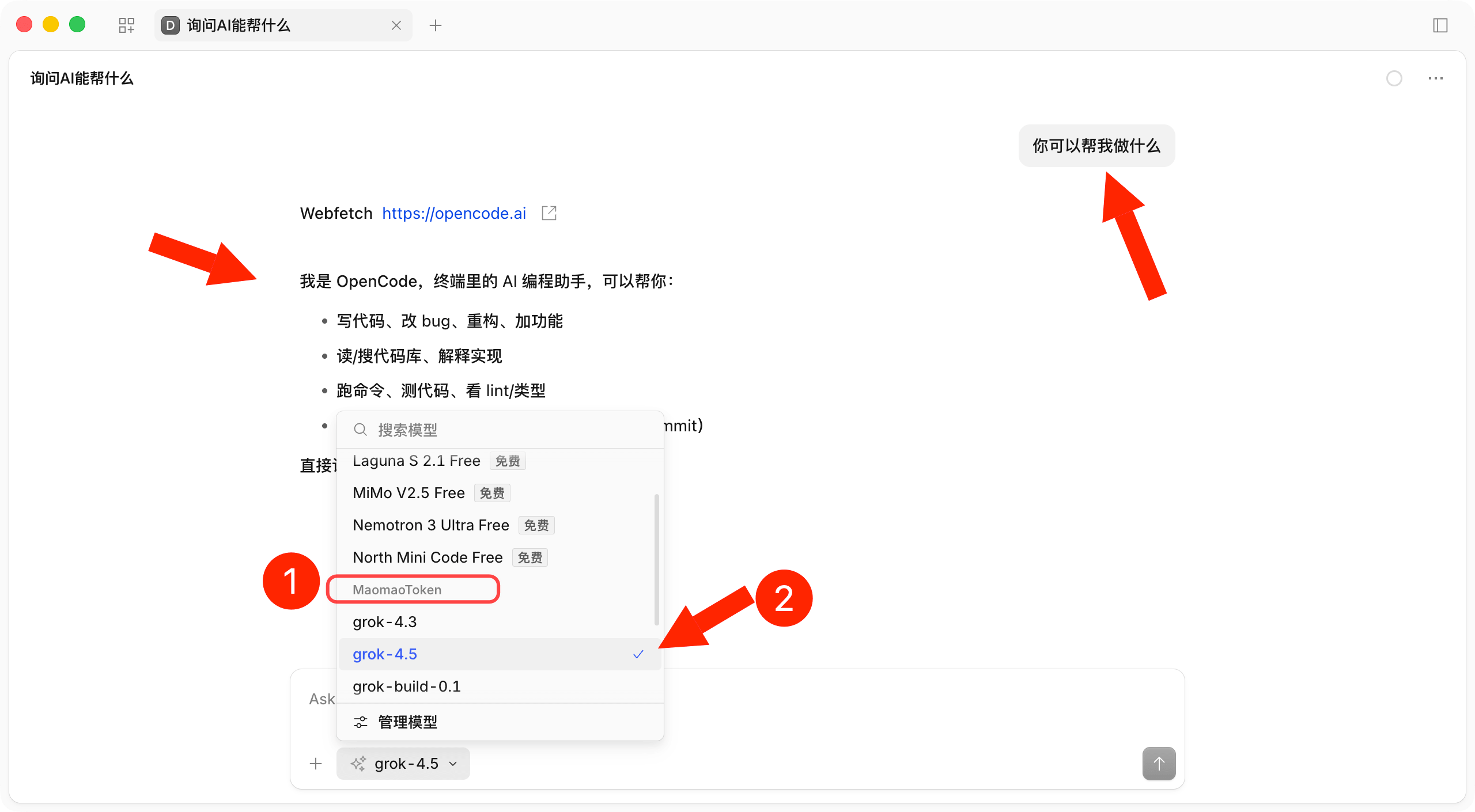Add attachment with plus icon in composer
The width and height of the screenshot is (1475, 812).
(316, 764)
